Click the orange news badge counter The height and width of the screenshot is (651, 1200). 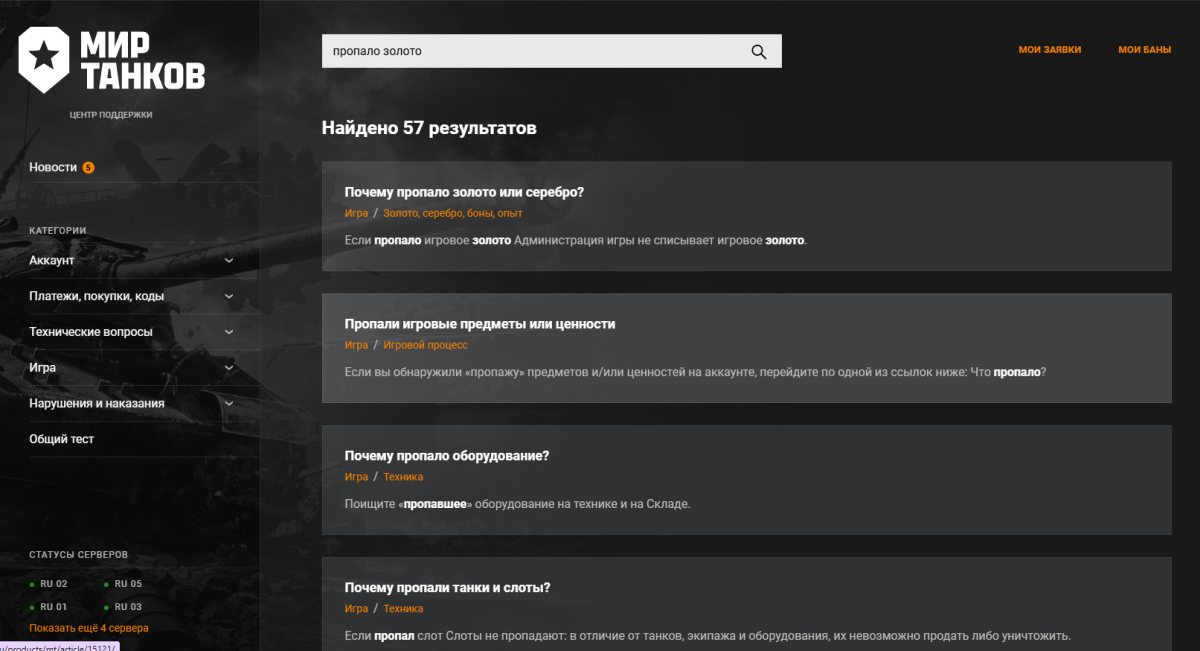pos(88,168)
